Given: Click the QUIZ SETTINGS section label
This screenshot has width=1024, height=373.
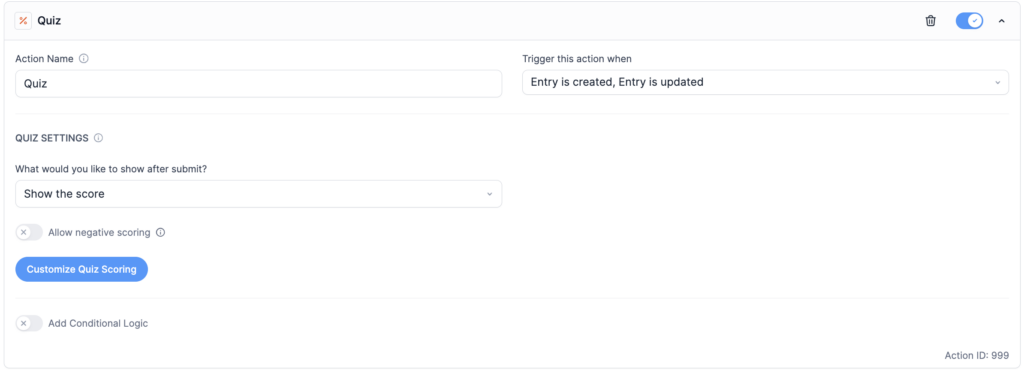Looking at the screenshot, I should tap(52, 138).
